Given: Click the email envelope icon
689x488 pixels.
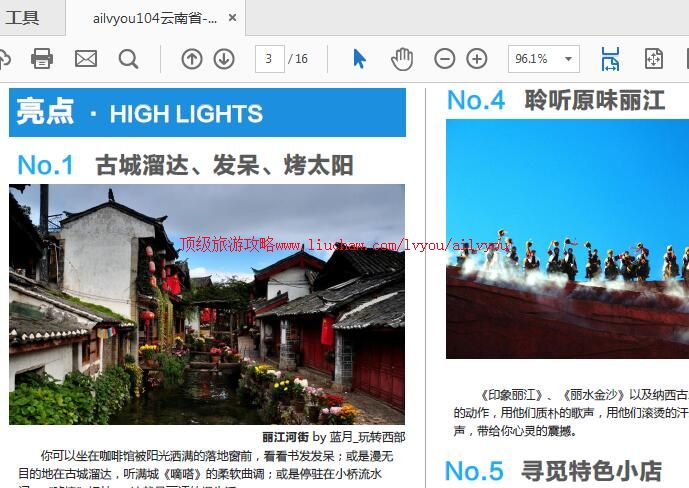Looking at the screenshot, I should [86, 59].
